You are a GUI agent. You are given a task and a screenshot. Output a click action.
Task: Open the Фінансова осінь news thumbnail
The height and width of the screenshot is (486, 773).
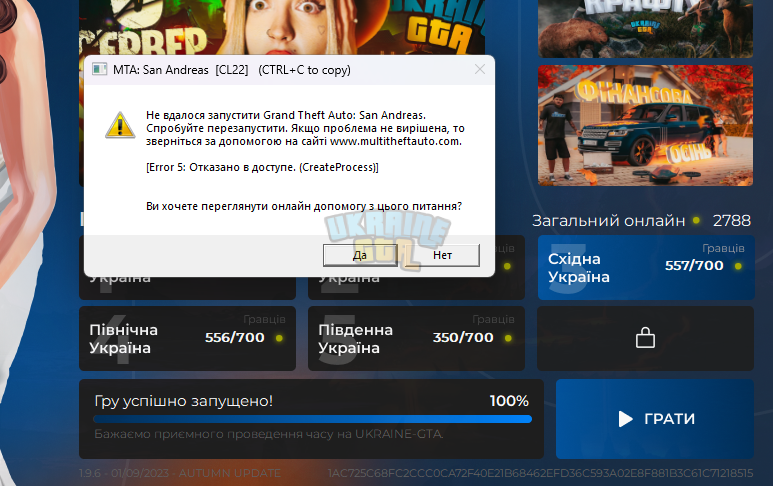pyautogui.click(x=645, y=125)
